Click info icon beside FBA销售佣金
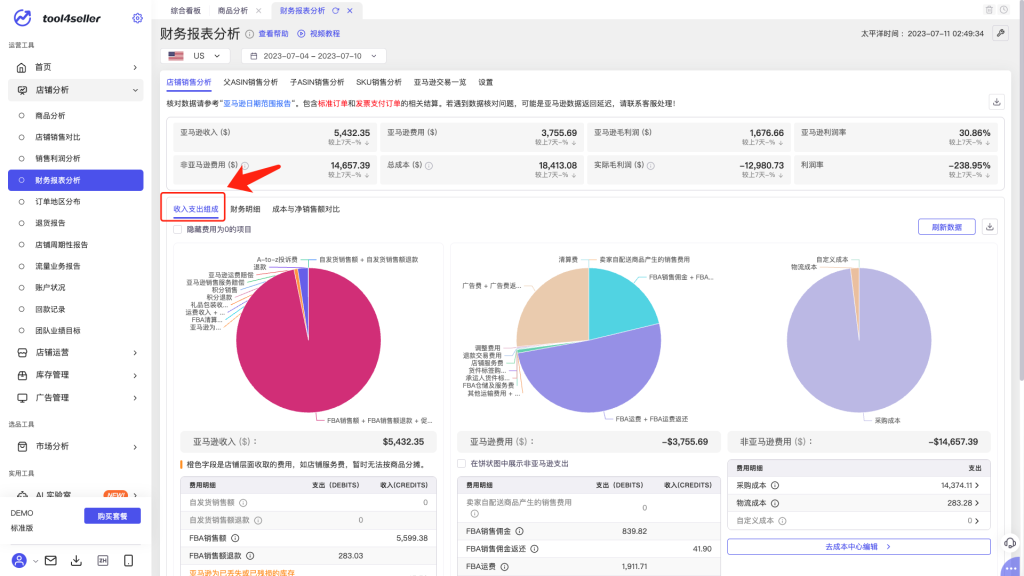This screenshot has width=1024, height=576. coord(519,531)
